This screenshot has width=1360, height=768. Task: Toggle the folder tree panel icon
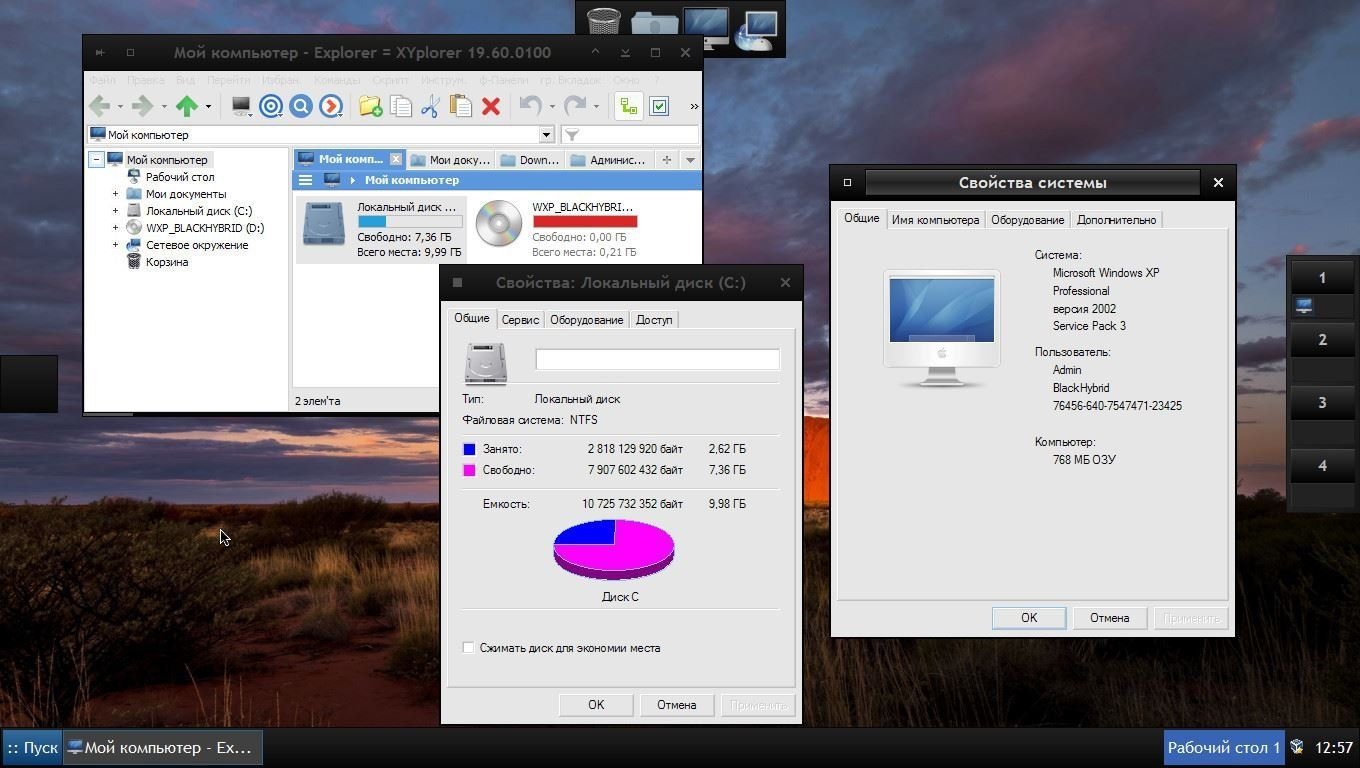(x=628, y=106)
